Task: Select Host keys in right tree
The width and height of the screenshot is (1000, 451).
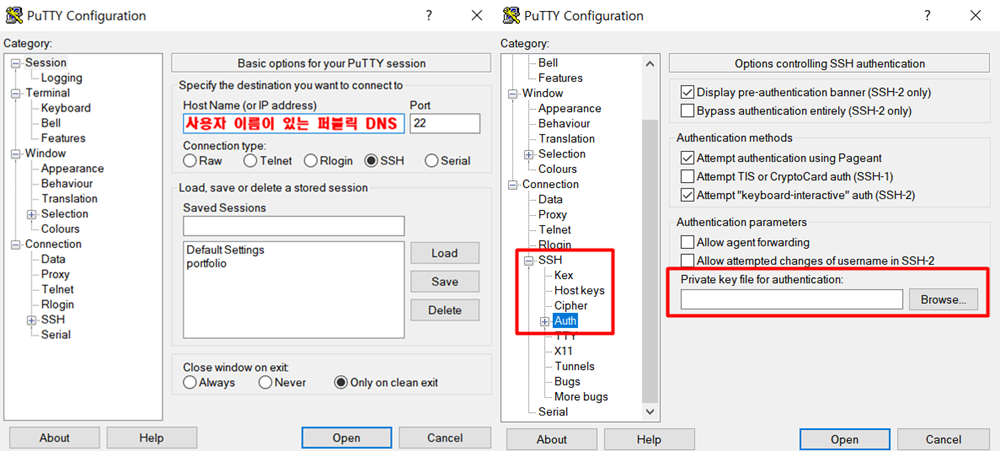Action: pyautogui.click(x=579, y=290)
